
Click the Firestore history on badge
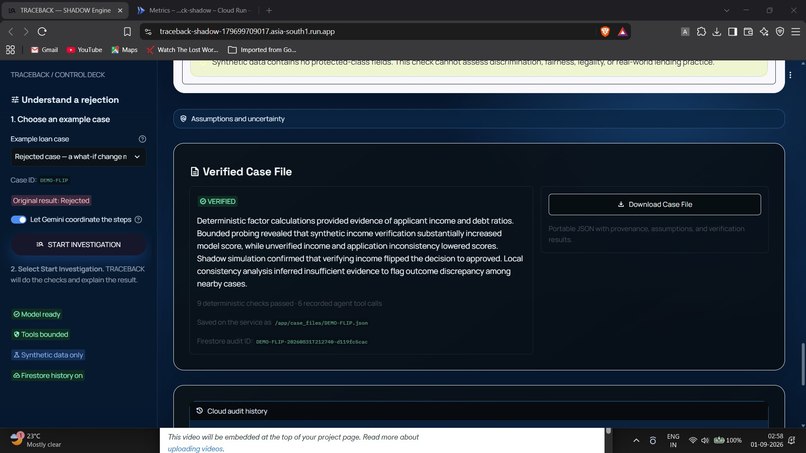48,375
